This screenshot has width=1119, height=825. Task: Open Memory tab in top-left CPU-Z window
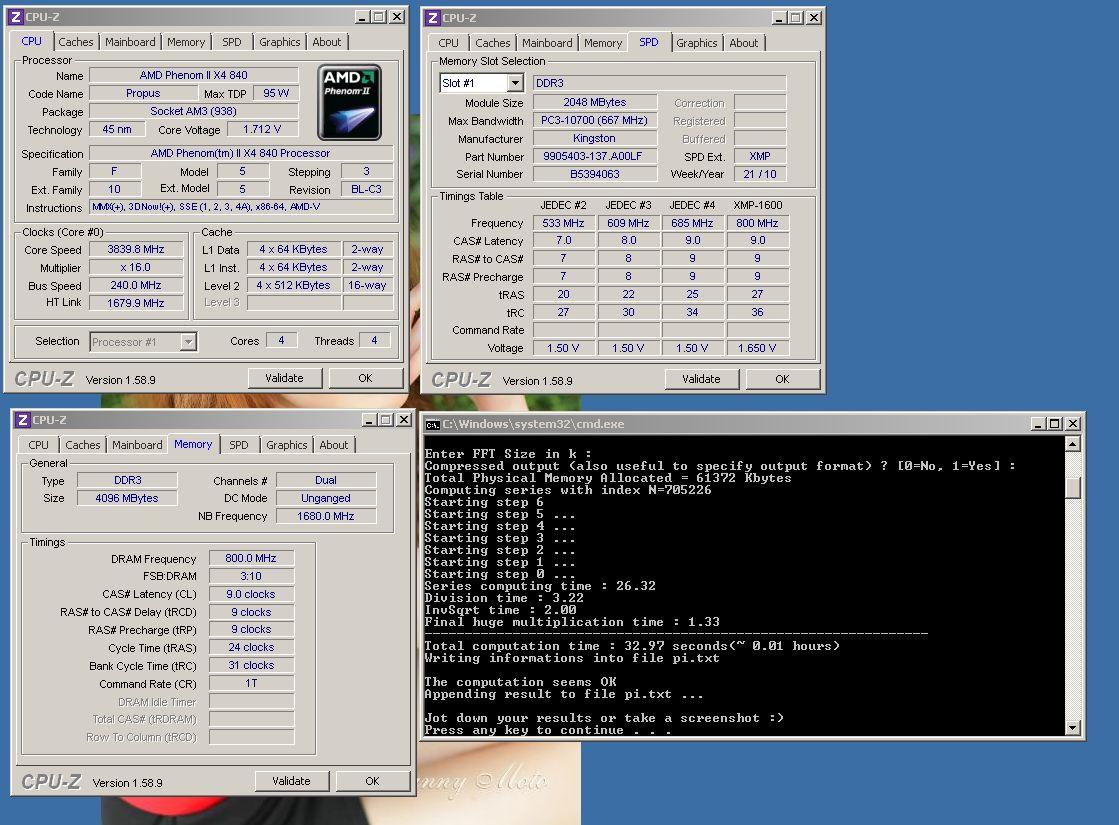click(186, 42)
